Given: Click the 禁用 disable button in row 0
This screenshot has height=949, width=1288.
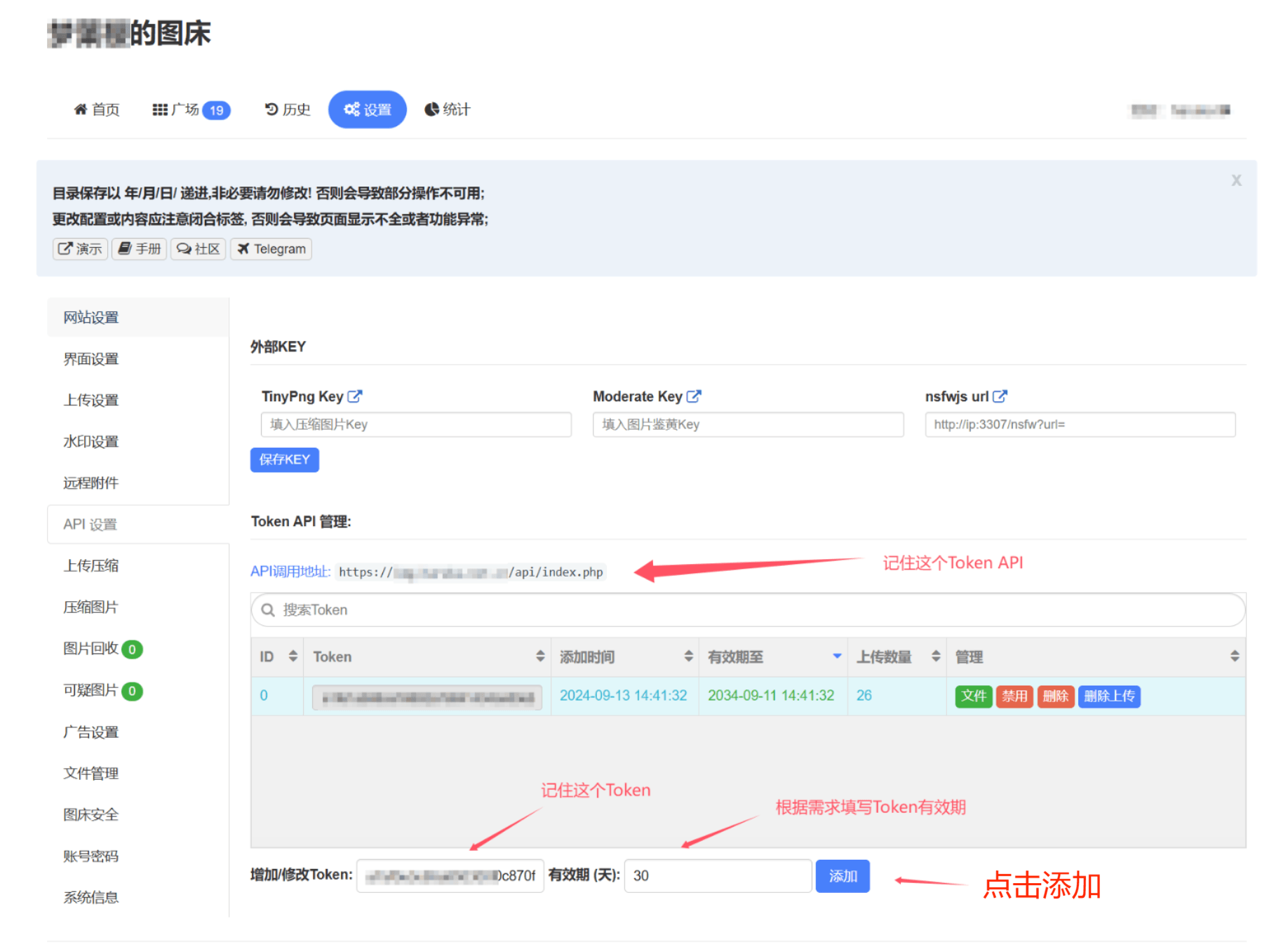Looking at the screenshot, I should pyautogui.click(x=1014, y=696).
